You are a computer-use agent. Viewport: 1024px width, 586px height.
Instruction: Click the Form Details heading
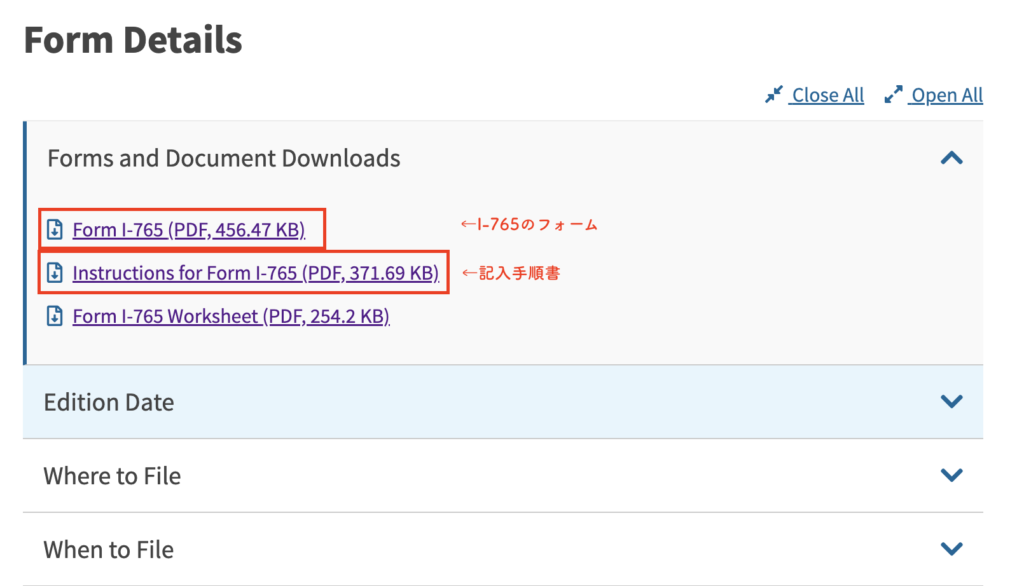click(133, 40)
